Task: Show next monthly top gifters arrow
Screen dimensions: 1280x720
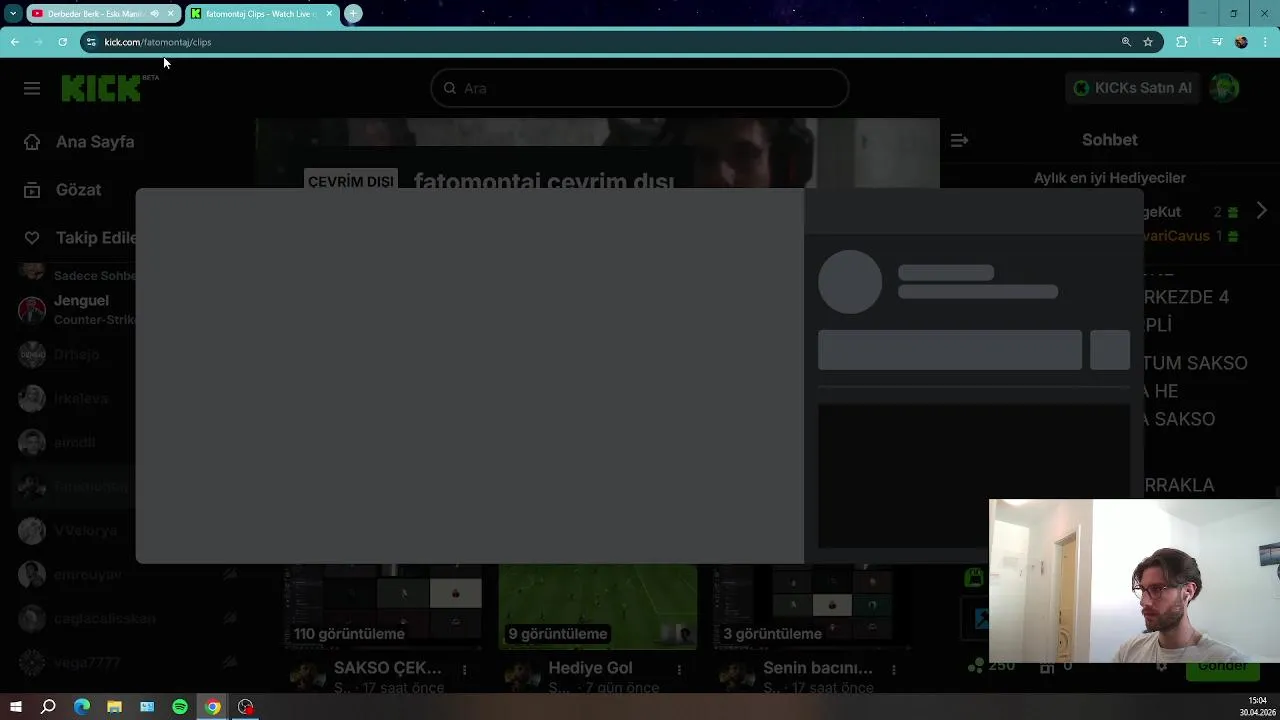Action: pos(1261,211)
